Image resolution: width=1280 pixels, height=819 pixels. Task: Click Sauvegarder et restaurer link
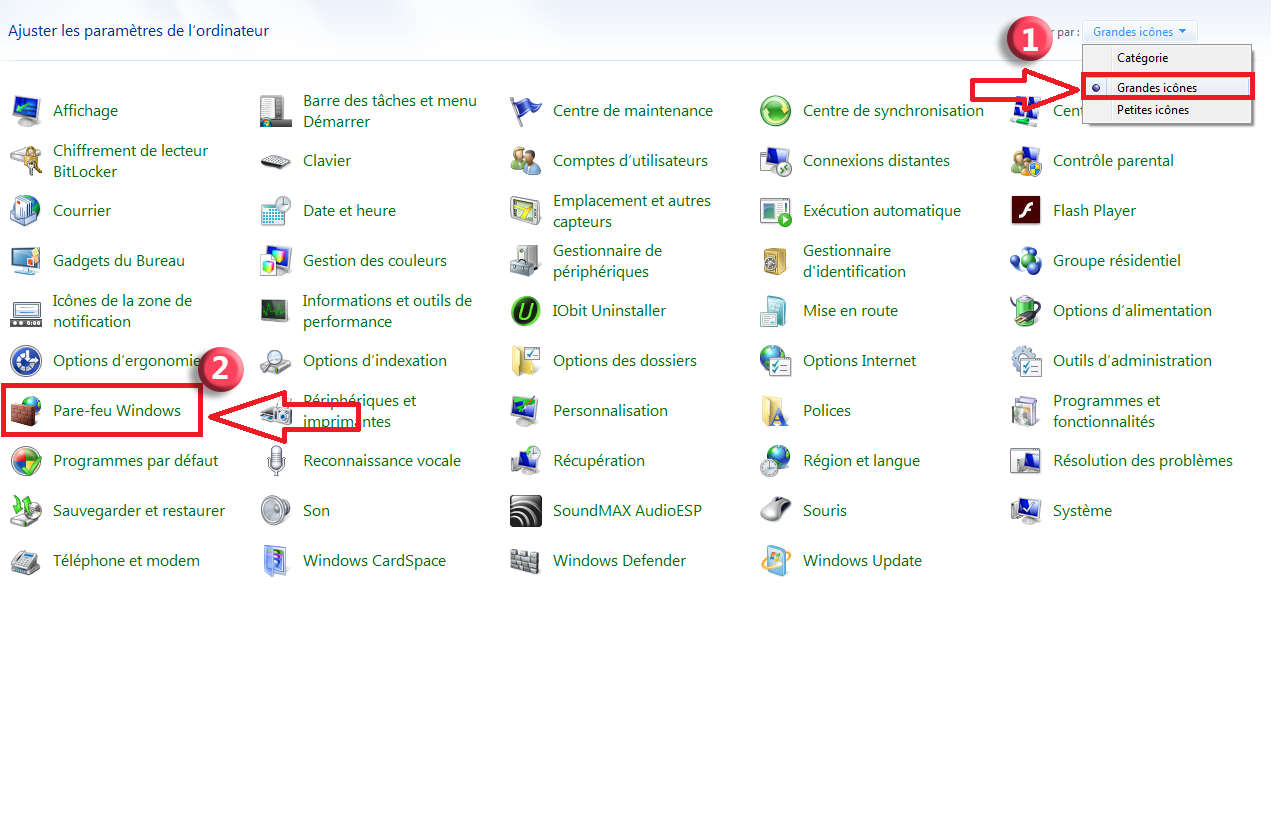[x=139, y=510]
